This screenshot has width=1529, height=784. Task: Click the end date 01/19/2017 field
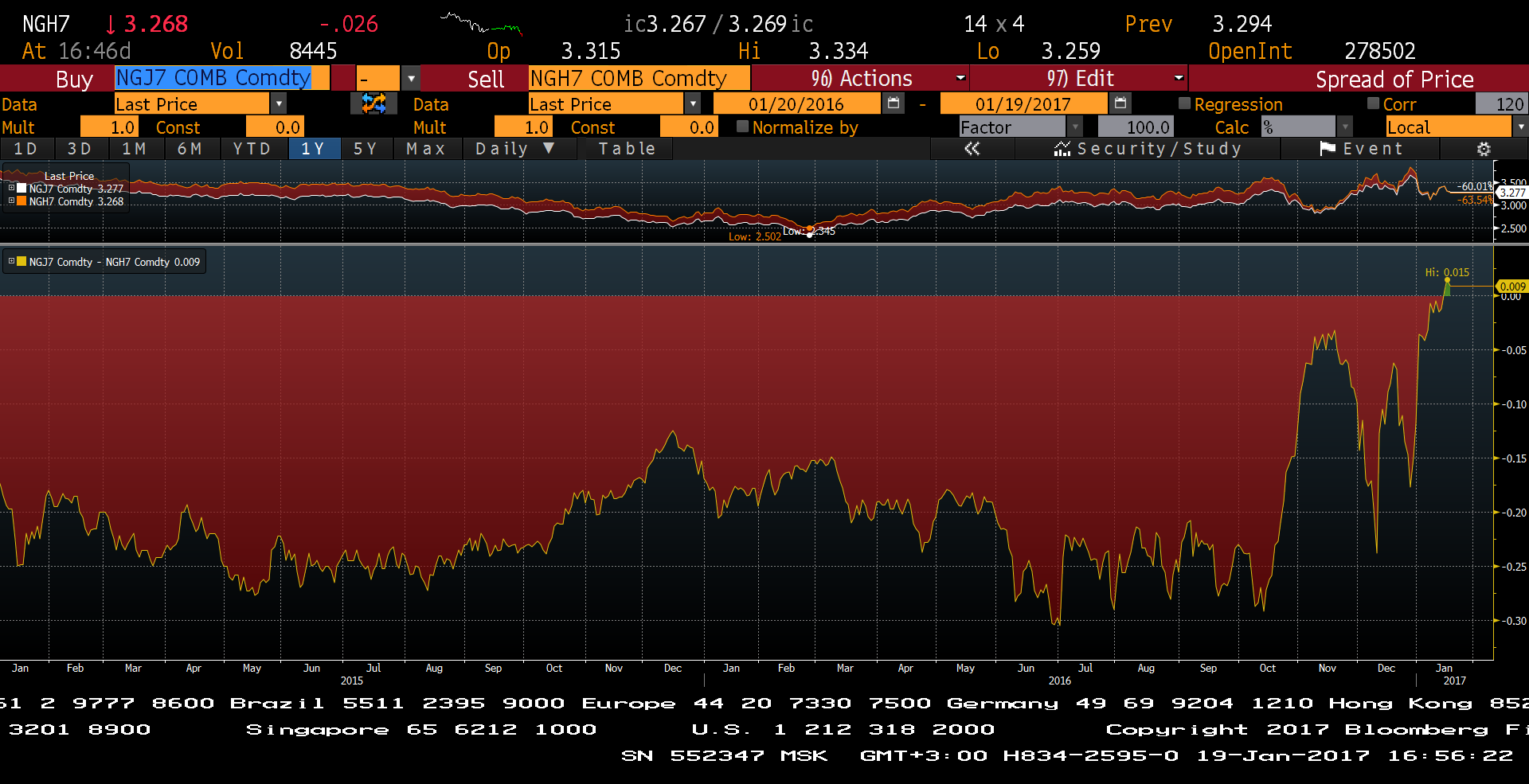(x=1023, y=103)
